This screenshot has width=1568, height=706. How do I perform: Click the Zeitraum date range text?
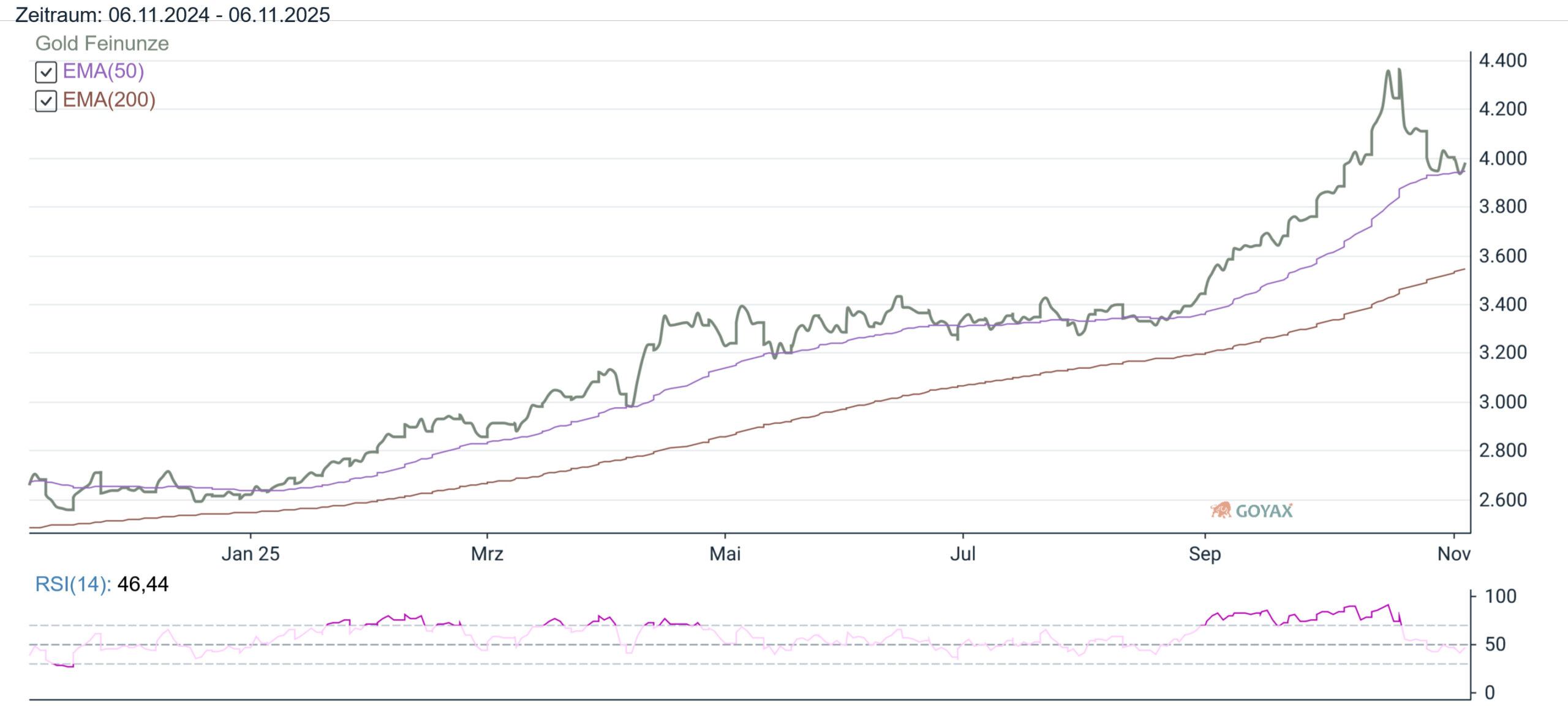click(x=172, y=15)
